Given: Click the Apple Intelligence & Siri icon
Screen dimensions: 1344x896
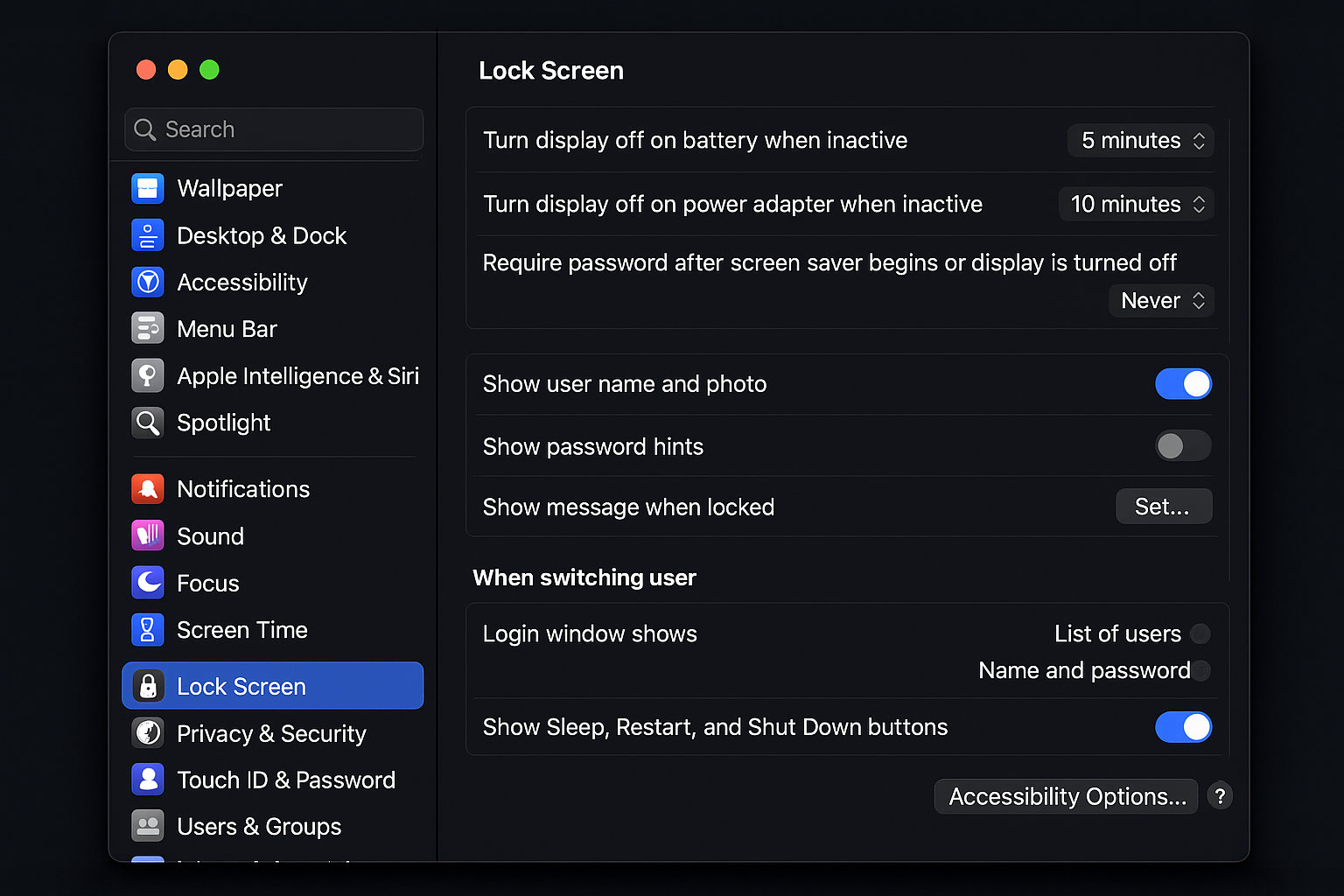Looking at the screenshot, I should [148, 375].
